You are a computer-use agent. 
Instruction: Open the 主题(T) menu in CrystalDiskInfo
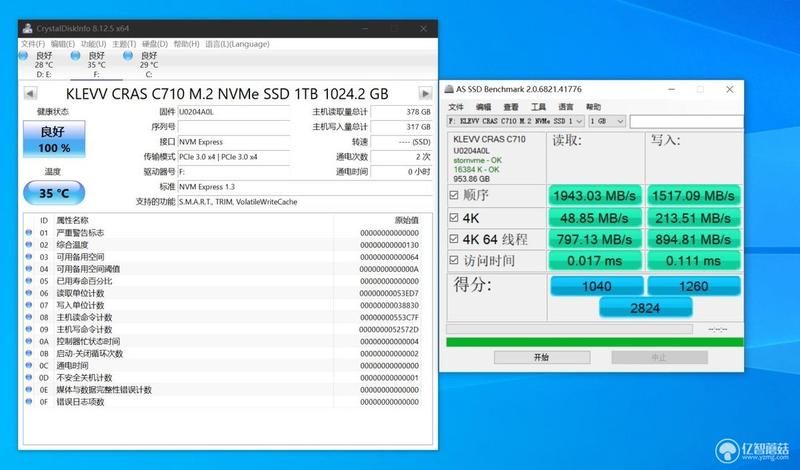pyautogui.click(x=124, y=44)
